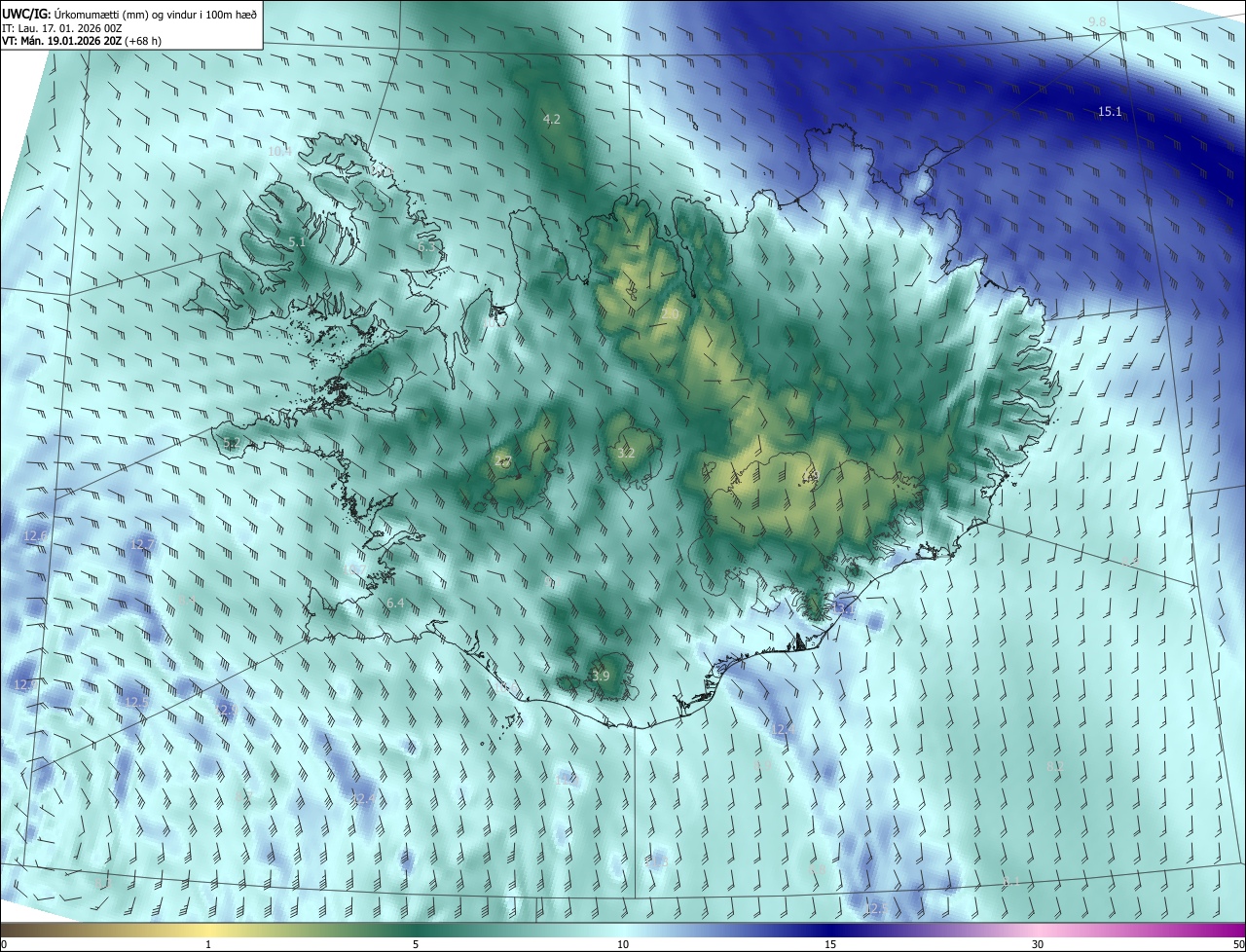Click the 6.4 value label
Viewport: 1246px width, 952px height.
coord(394,604)
